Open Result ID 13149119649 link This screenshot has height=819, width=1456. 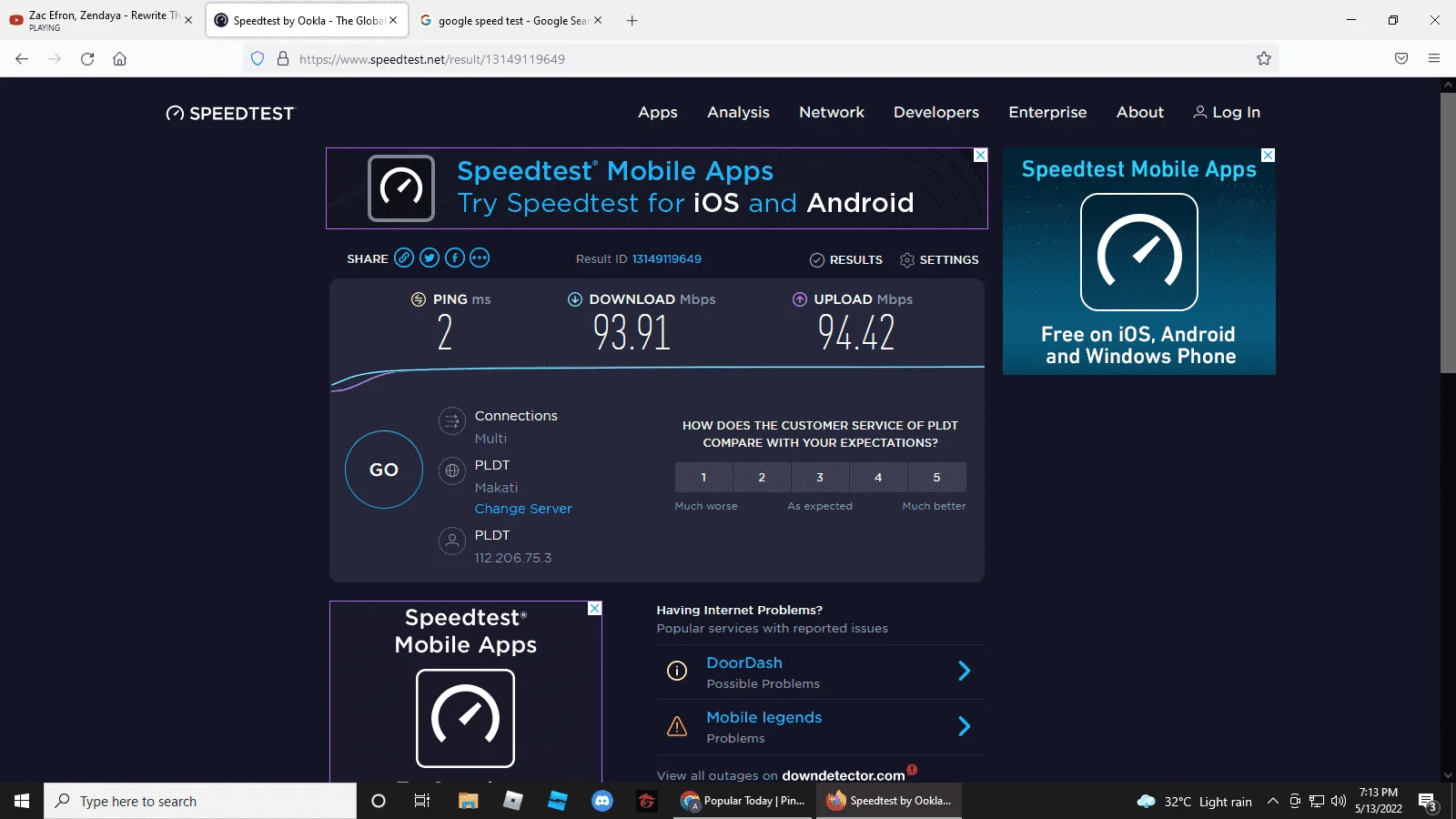click(667, 259)
